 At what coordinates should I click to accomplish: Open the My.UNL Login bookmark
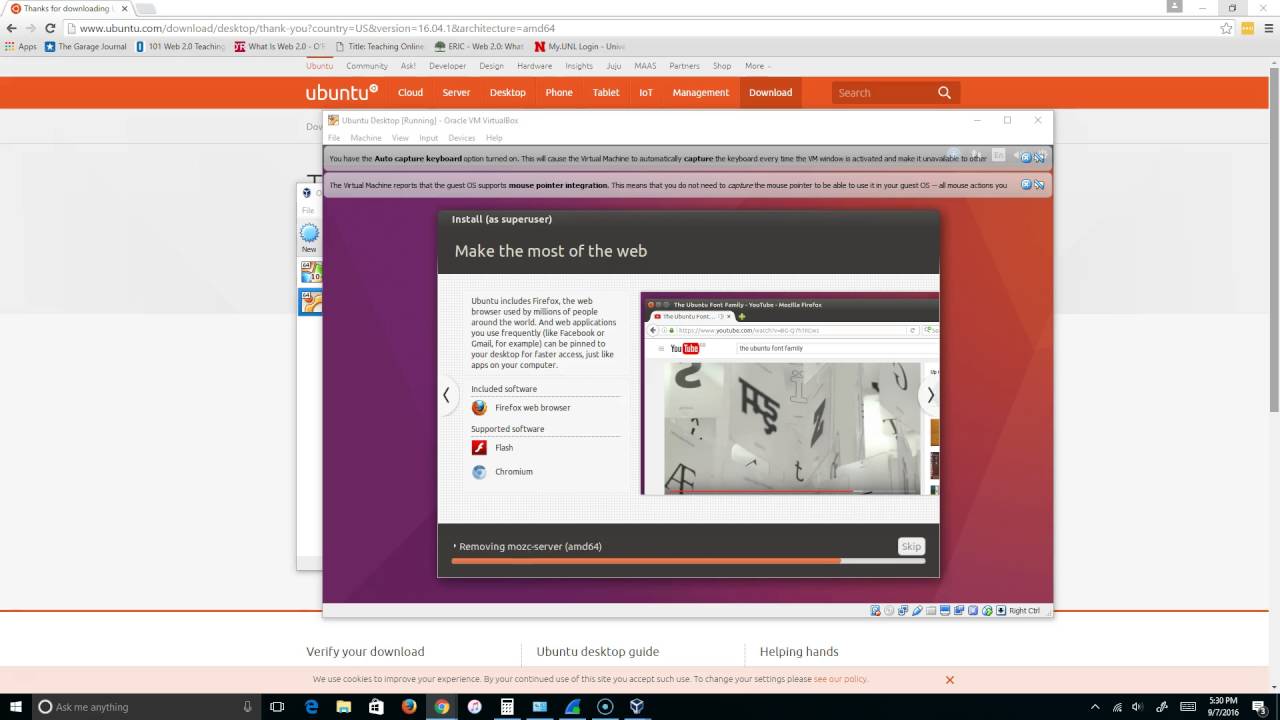(580, 46)
